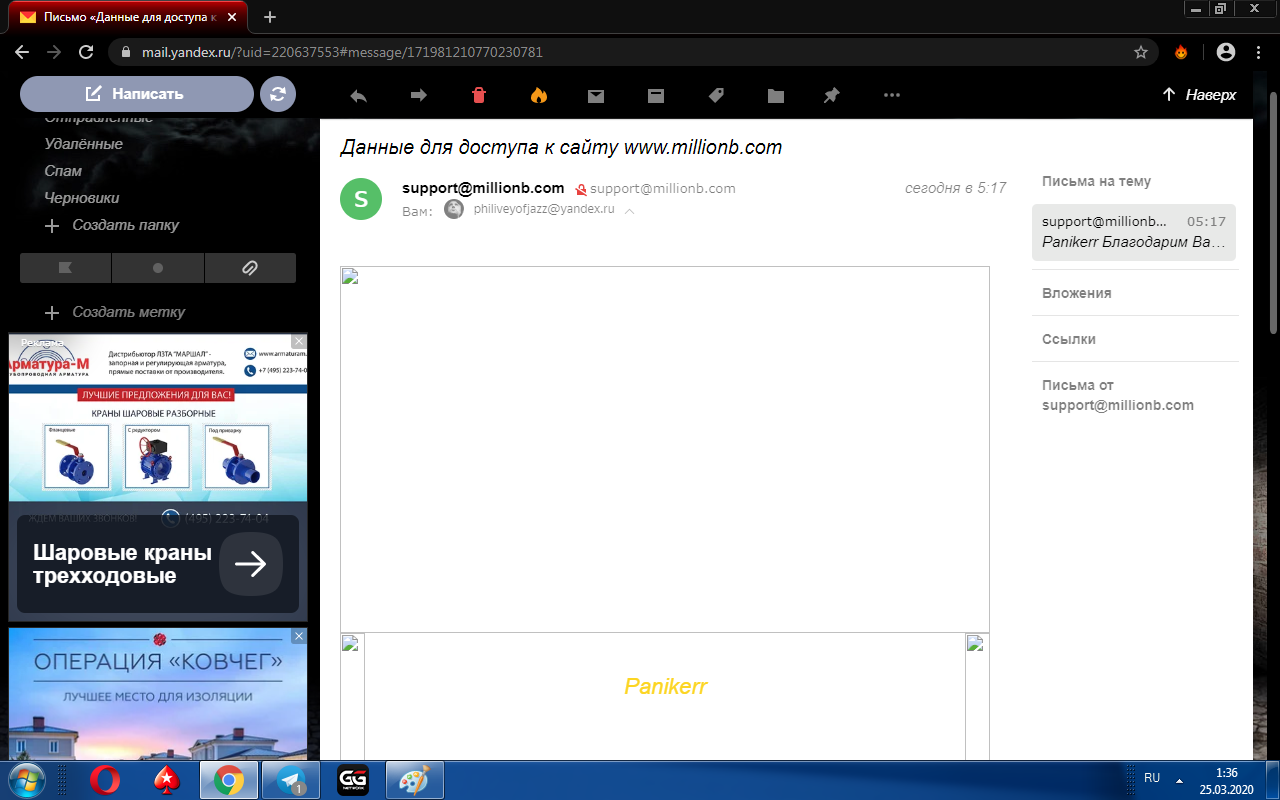Image resolution: width=1280 pixels, height=800 pixels.
Task: Click recipient address philiveyofjazz@yandex.ru
Action: click(544, 209)
